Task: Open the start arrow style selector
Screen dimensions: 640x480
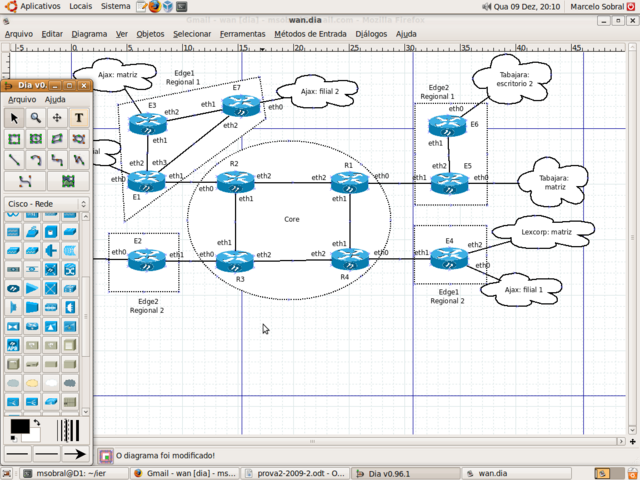Action: (x=17, y=455)
